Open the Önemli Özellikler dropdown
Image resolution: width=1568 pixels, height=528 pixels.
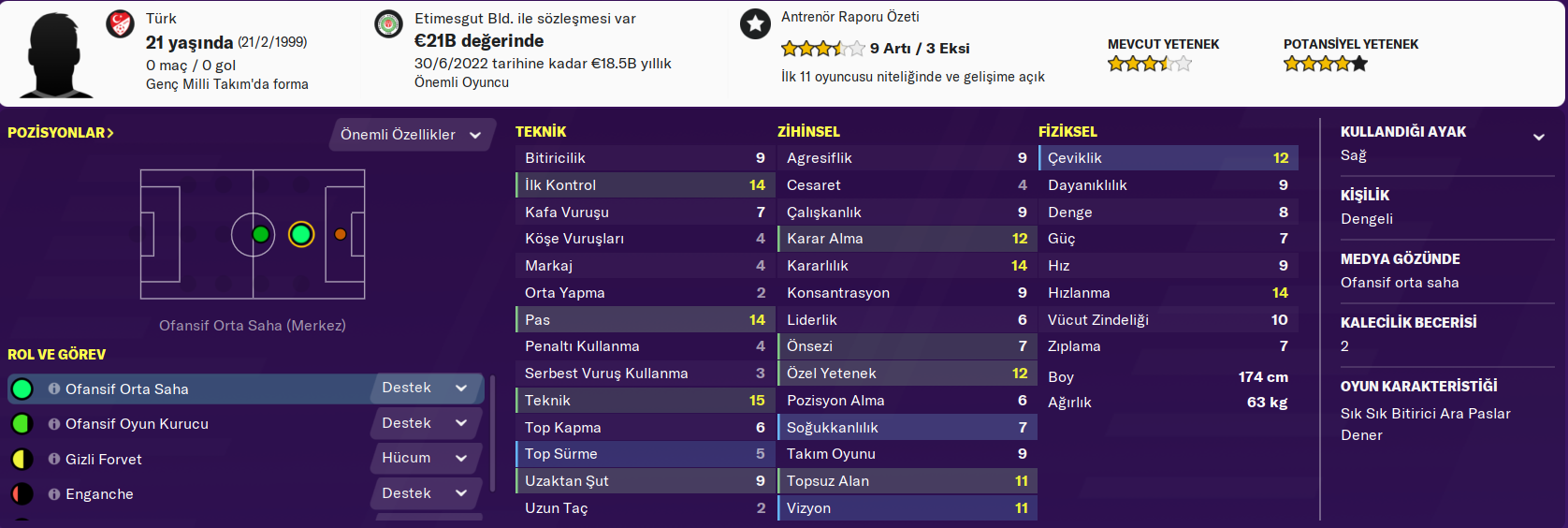tap(410, 135)
